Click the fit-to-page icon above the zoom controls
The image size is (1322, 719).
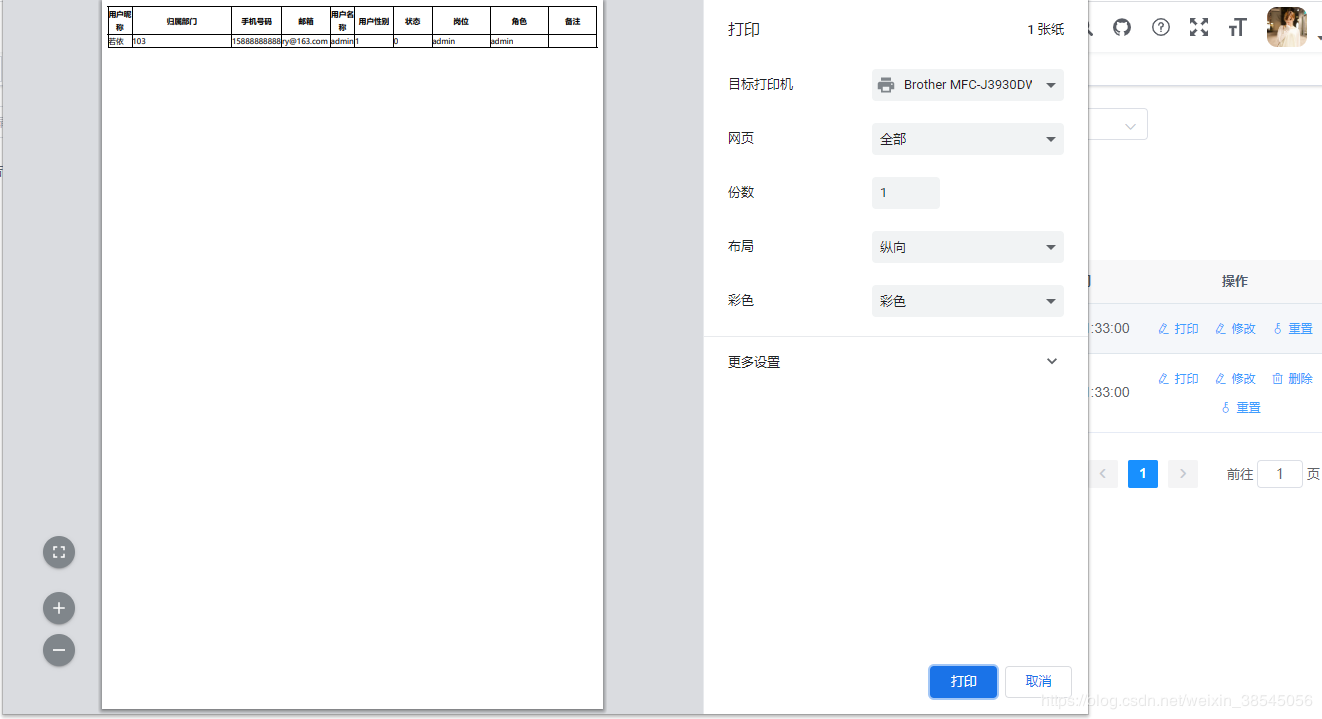point(58,551)
